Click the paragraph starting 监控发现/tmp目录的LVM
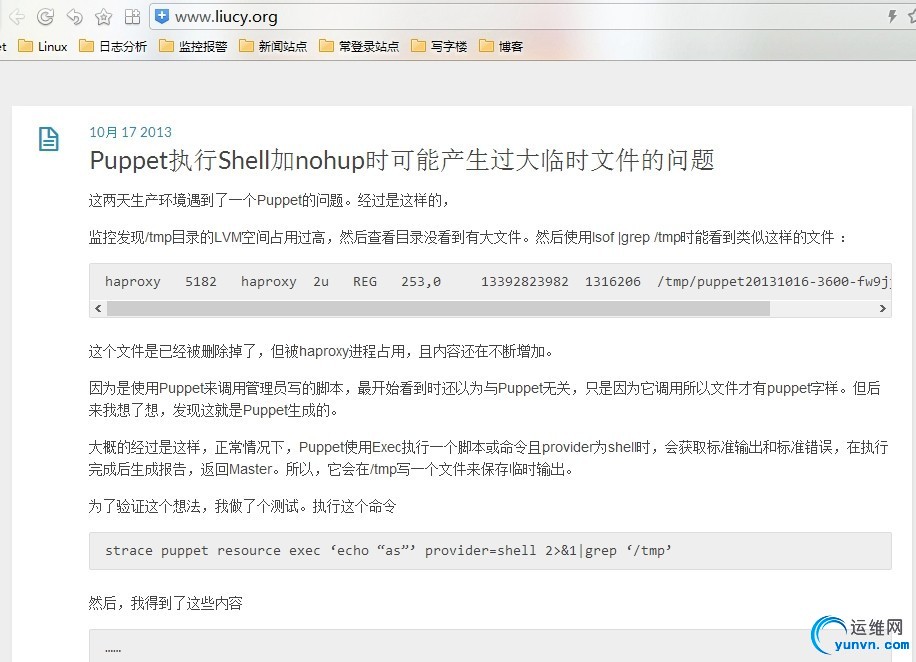Screen dimensions: 916x662 [467, 237]
